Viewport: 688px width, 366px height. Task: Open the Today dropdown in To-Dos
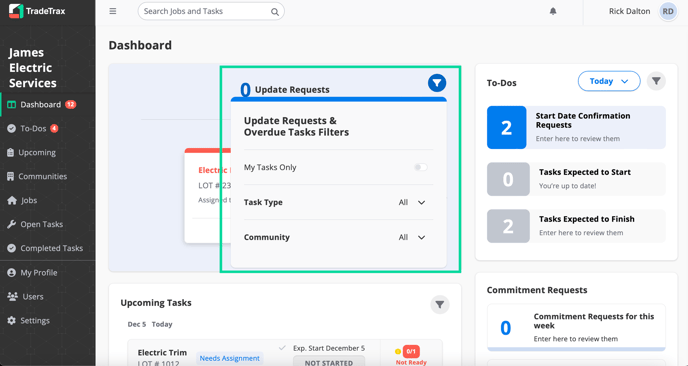coord(609,81)
